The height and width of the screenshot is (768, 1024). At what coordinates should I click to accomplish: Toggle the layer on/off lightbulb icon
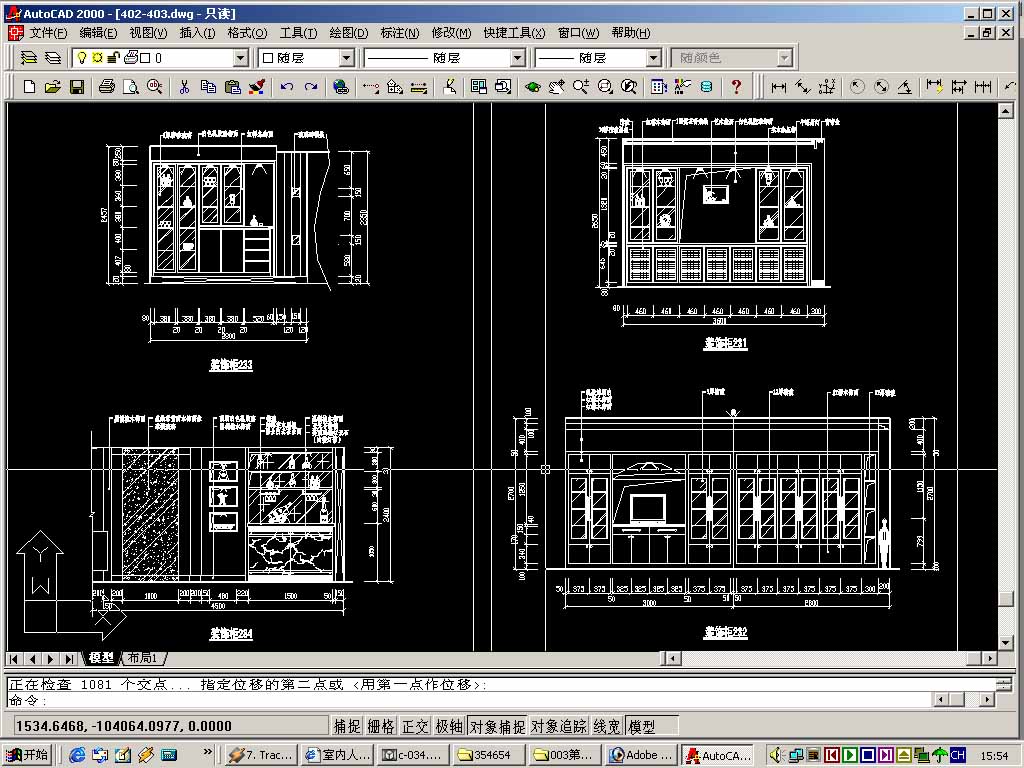tap(82, 58)
